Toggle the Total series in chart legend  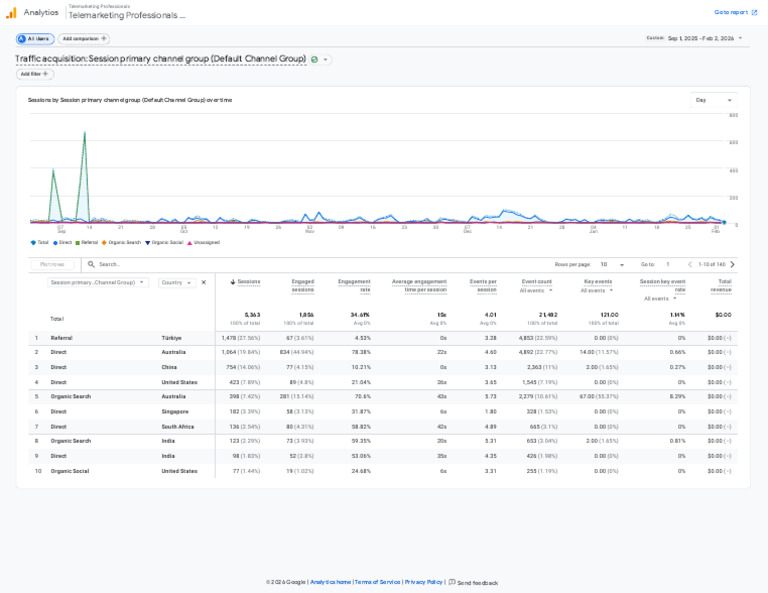point(40,242)
